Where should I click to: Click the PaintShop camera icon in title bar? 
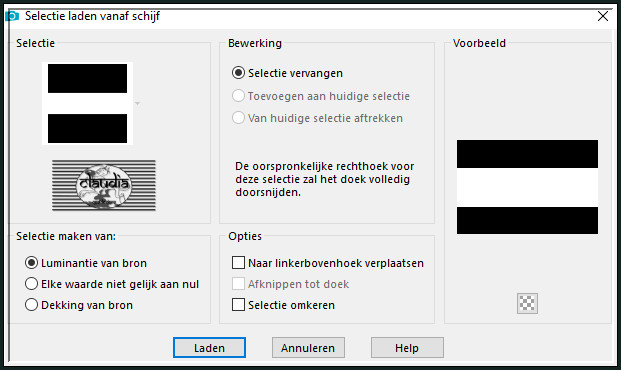tap(12, 16)
